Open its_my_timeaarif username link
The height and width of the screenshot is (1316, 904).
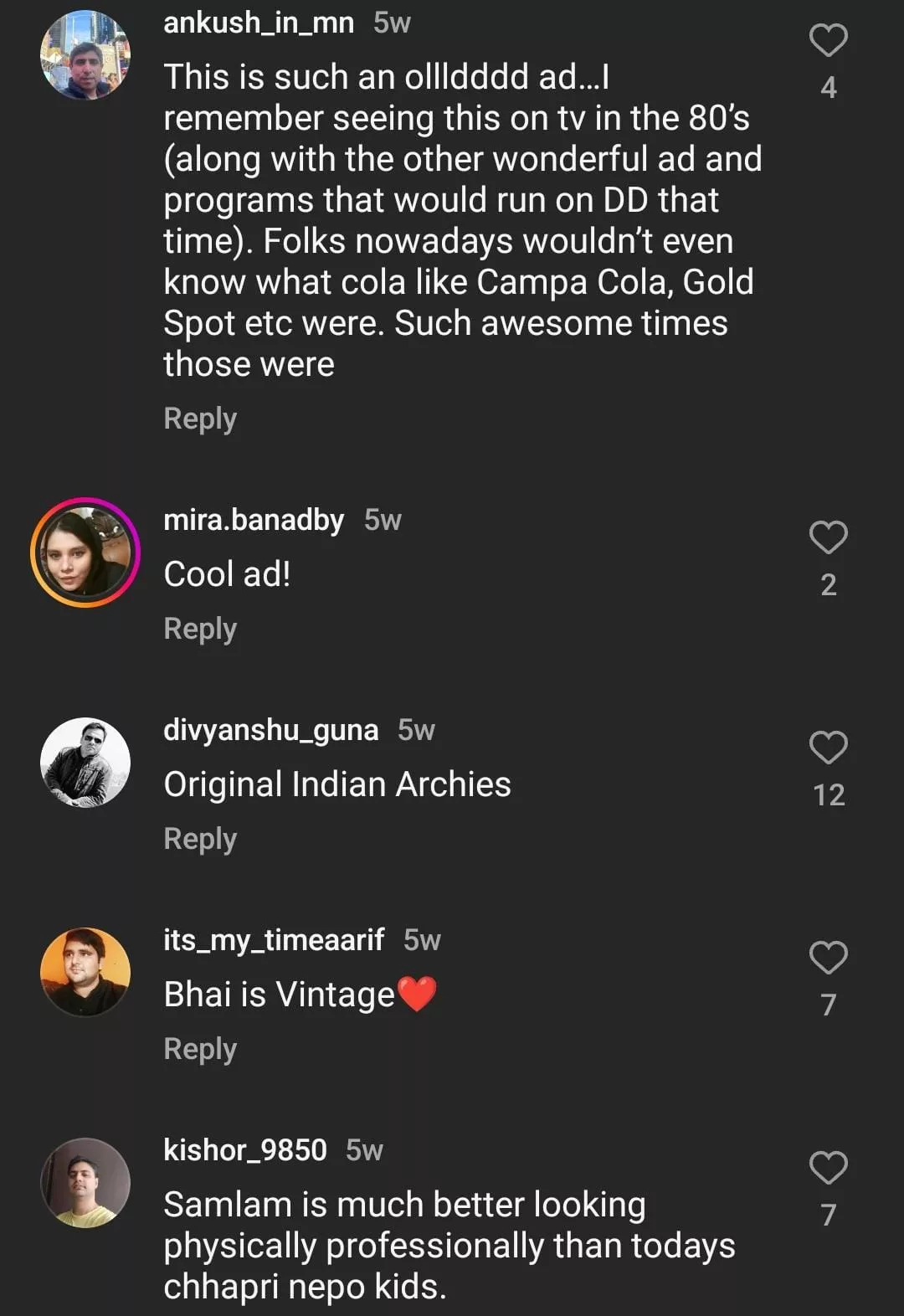274,940
